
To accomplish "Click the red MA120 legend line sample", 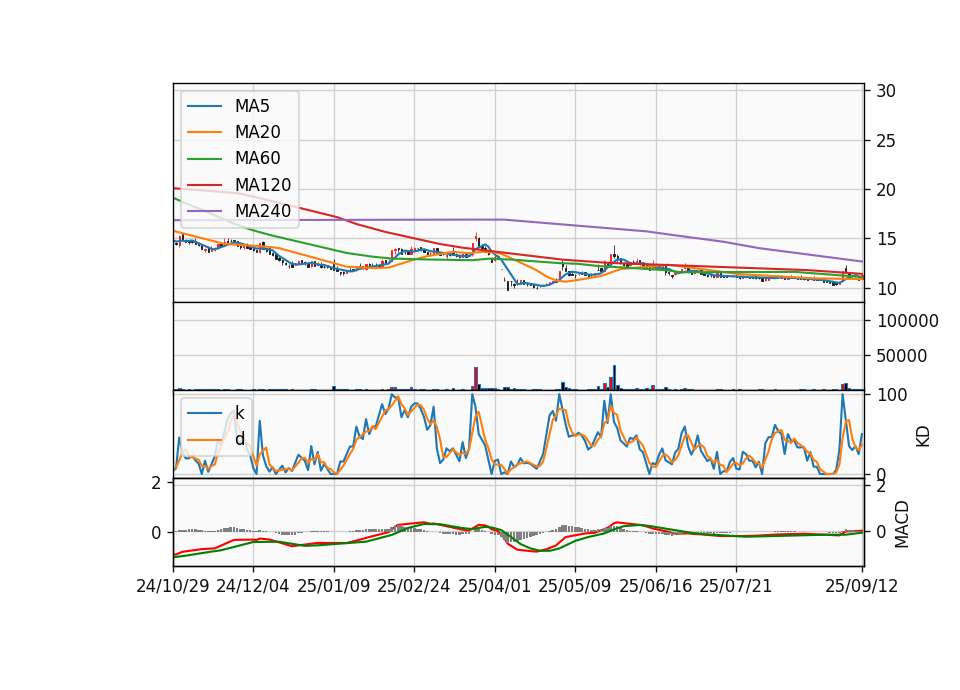I will tap(204, 185).
